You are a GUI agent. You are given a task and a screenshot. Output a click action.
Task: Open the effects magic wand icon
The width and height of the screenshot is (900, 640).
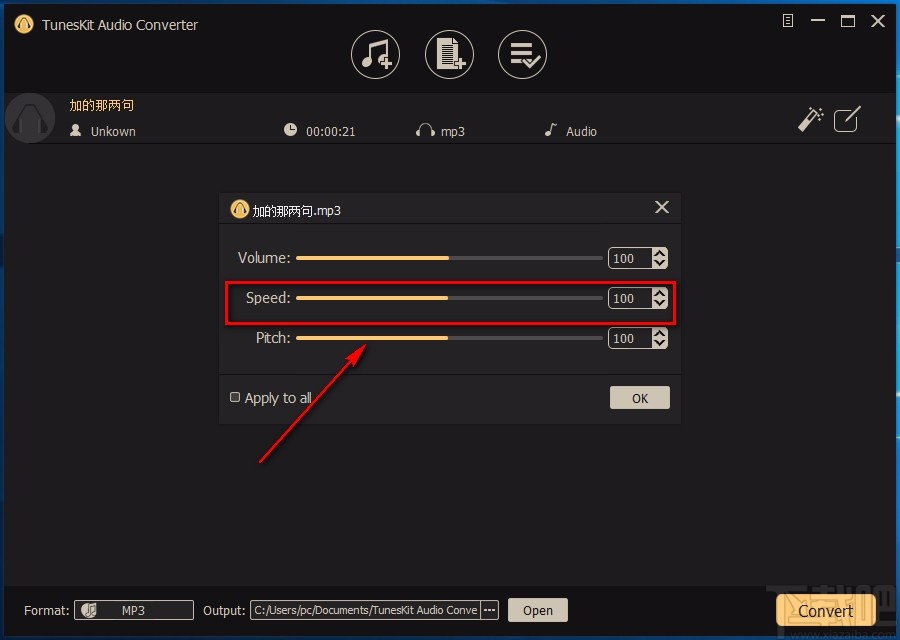[x=810, y=119]
